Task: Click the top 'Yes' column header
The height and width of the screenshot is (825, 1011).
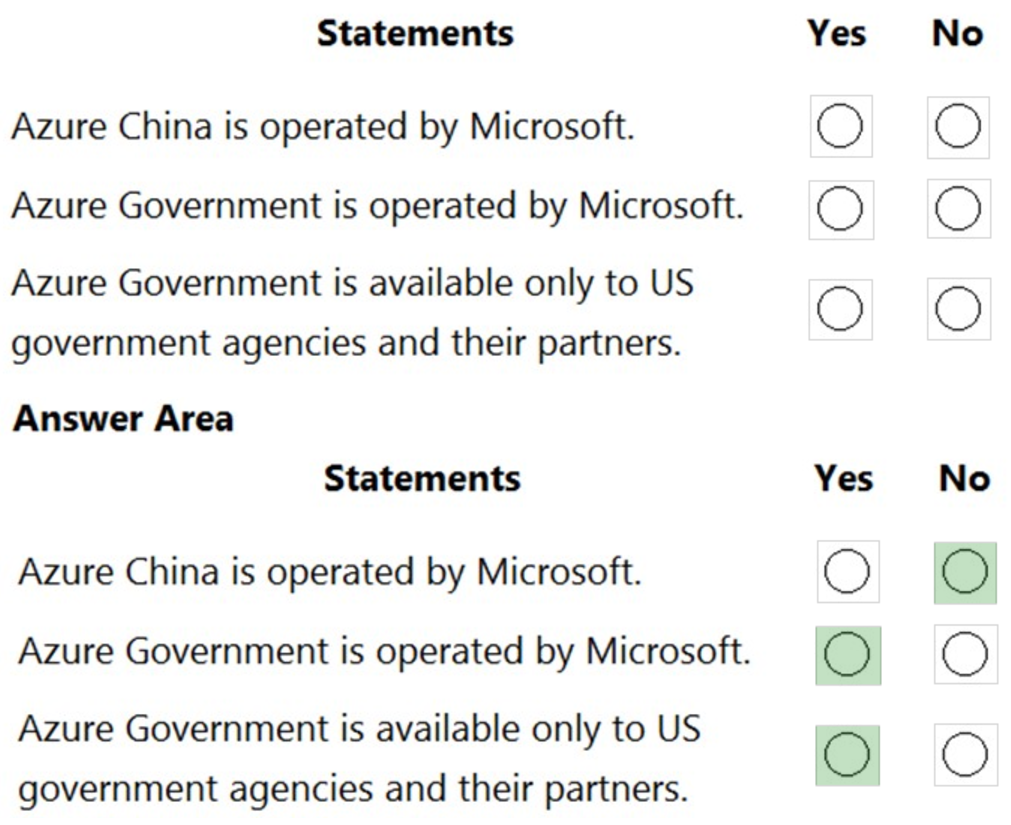Action: pos(840,33)
